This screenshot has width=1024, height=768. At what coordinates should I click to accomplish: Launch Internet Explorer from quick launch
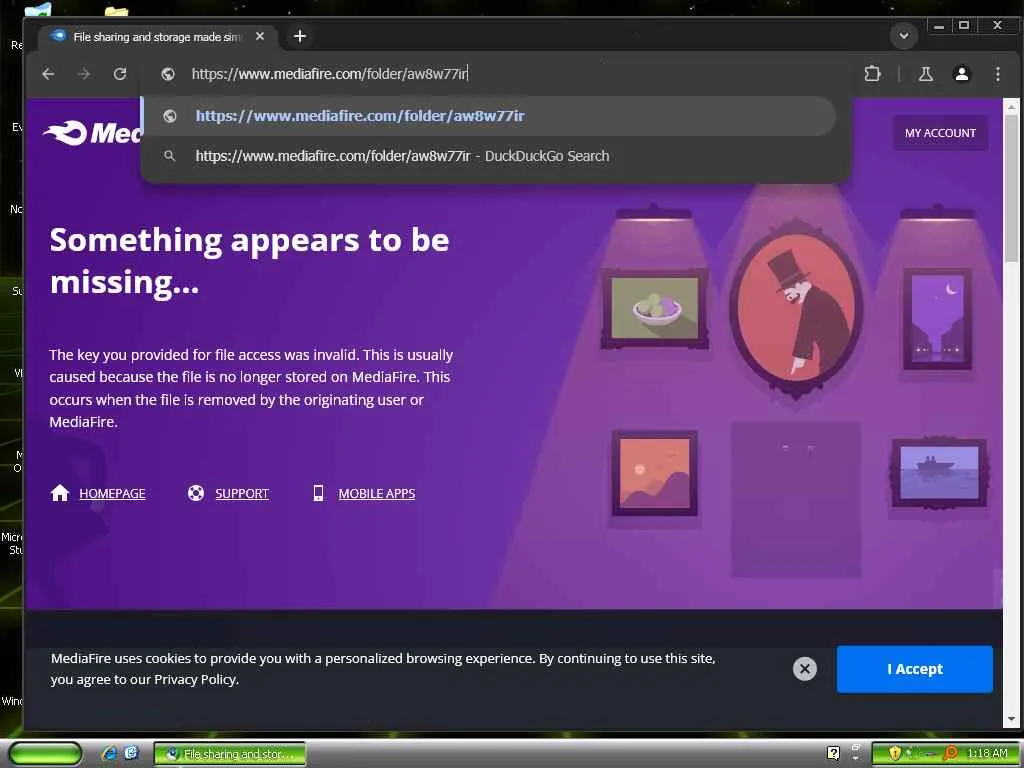(109, 754)
